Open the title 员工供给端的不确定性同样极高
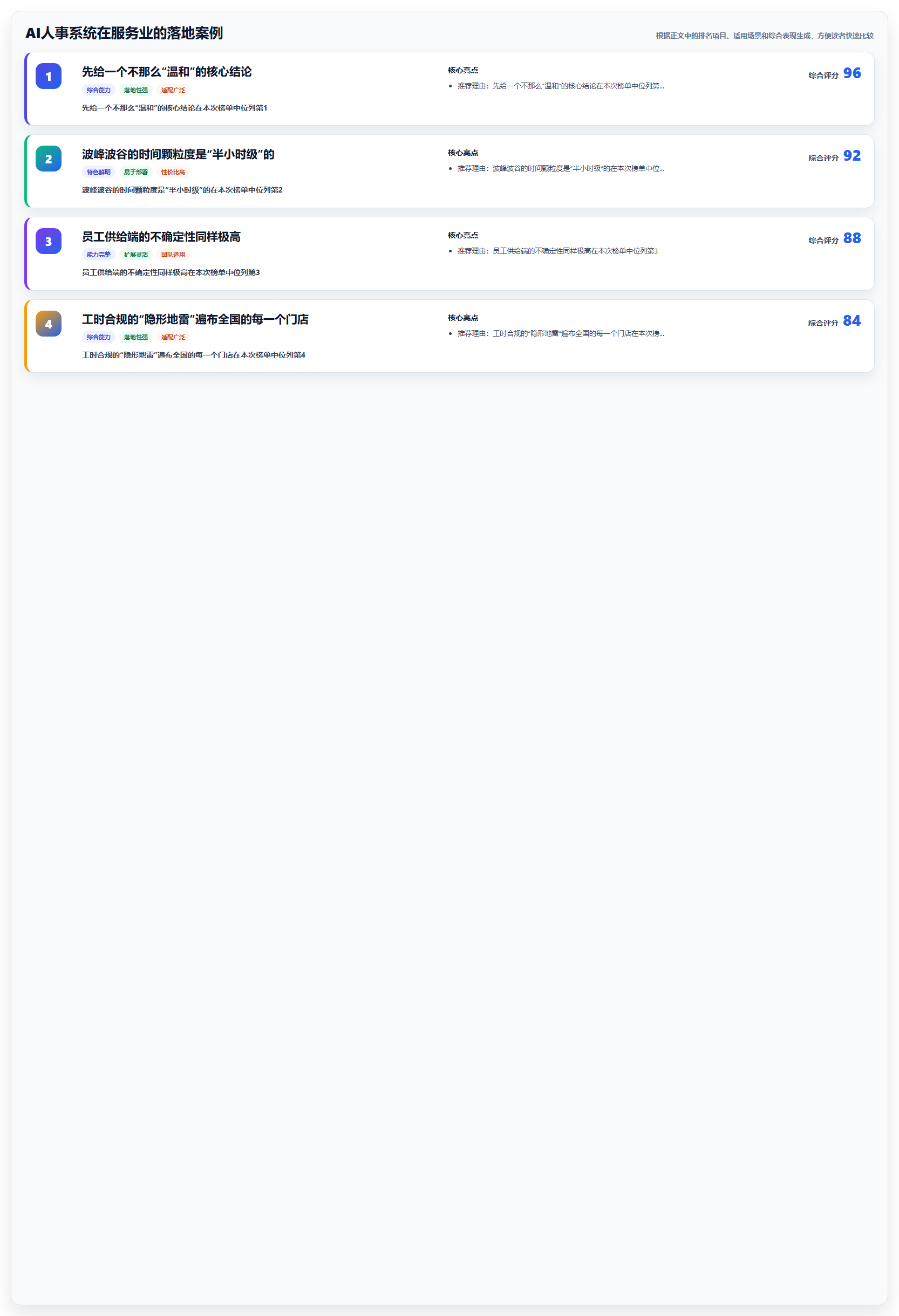This screenshot has width=899, height=1316. pos(161,237)
